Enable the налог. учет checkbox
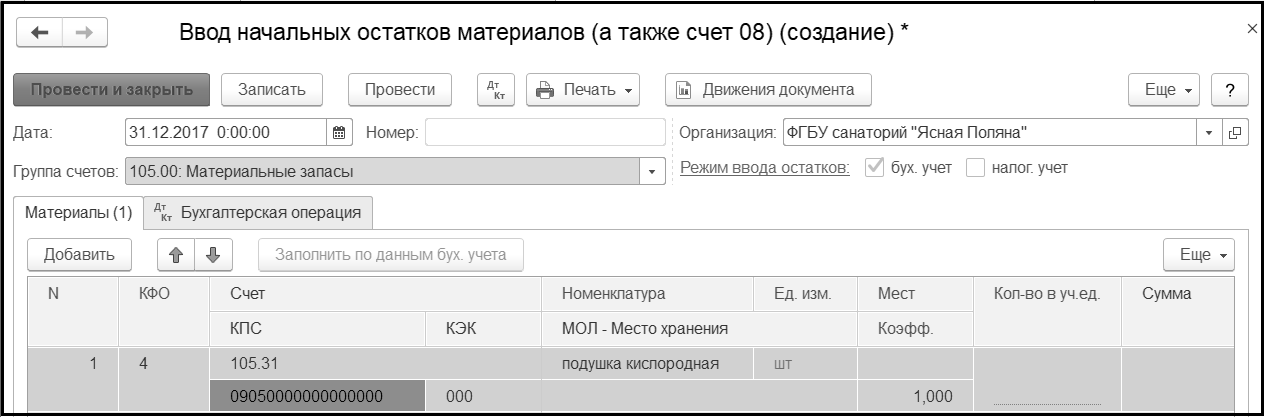Screen dimensions: 1264x417 click(x=976, y=169)
